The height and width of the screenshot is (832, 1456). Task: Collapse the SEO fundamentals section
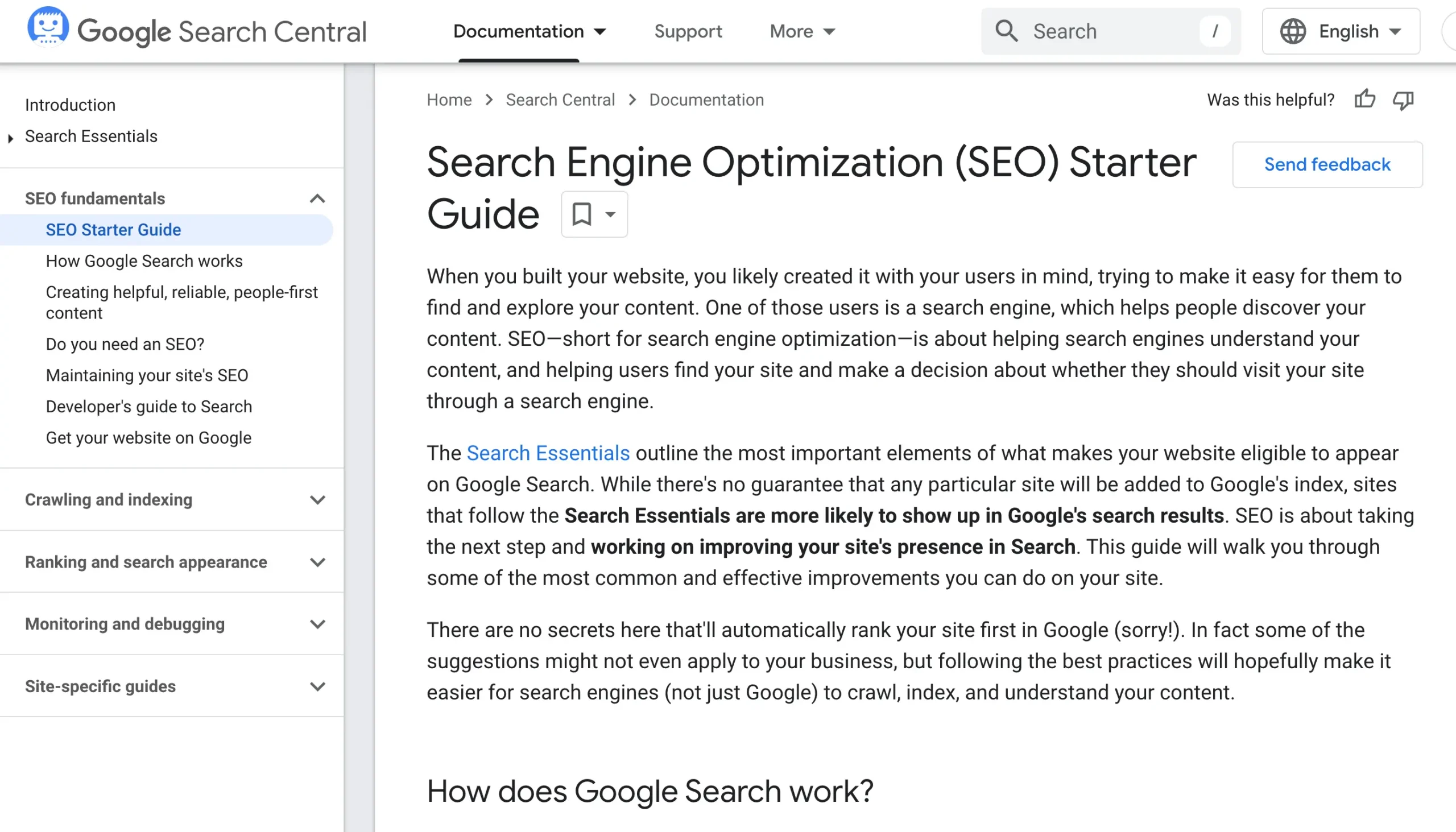pos(317,199)
